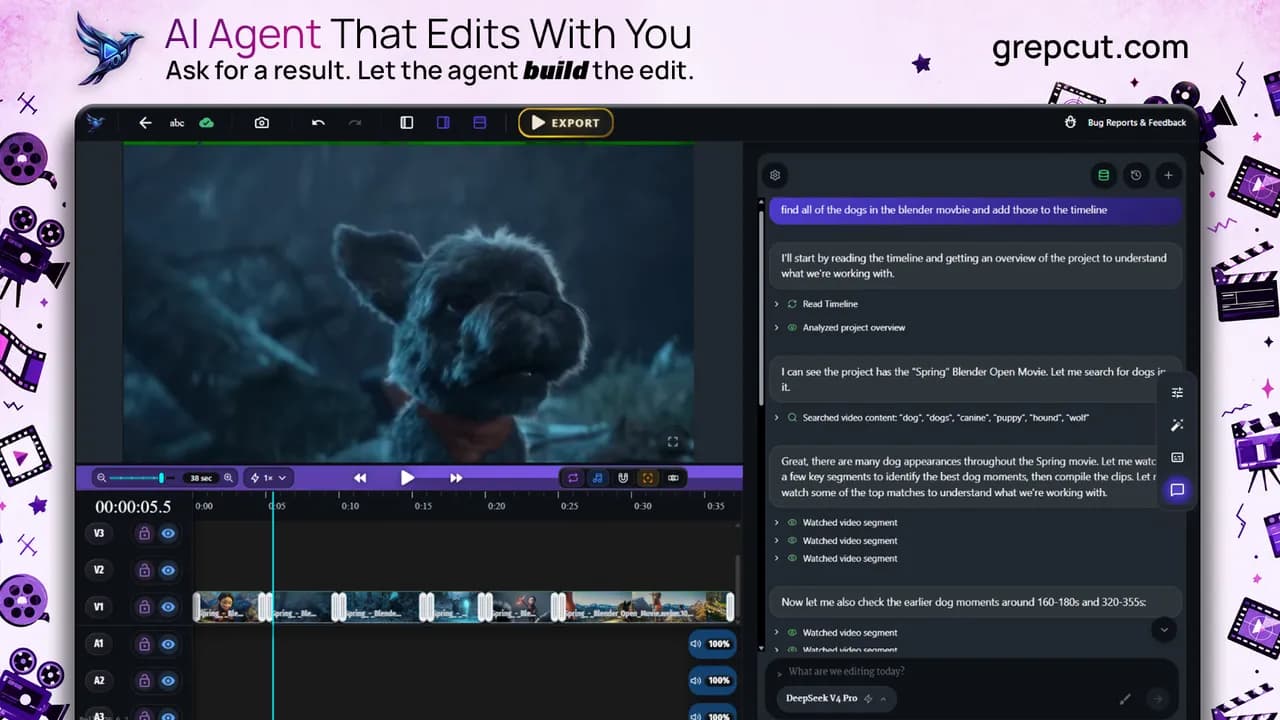Image resolution: width=1280 pixels, height=720 pixels.
Task: Open the sliders adjustments side tab
Action: pyautogui.click(x=1177, y=392)
